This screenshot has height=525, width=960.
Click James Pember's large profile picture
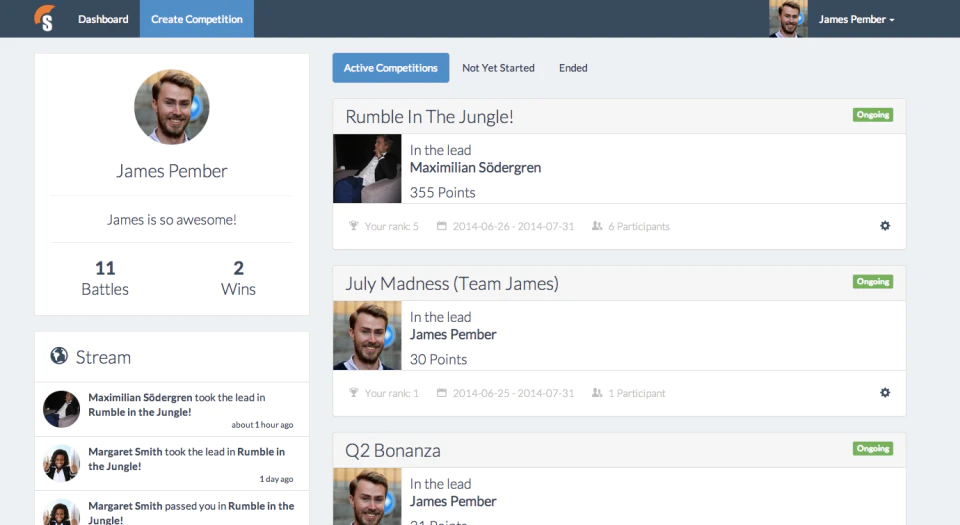tap(171, 107)
